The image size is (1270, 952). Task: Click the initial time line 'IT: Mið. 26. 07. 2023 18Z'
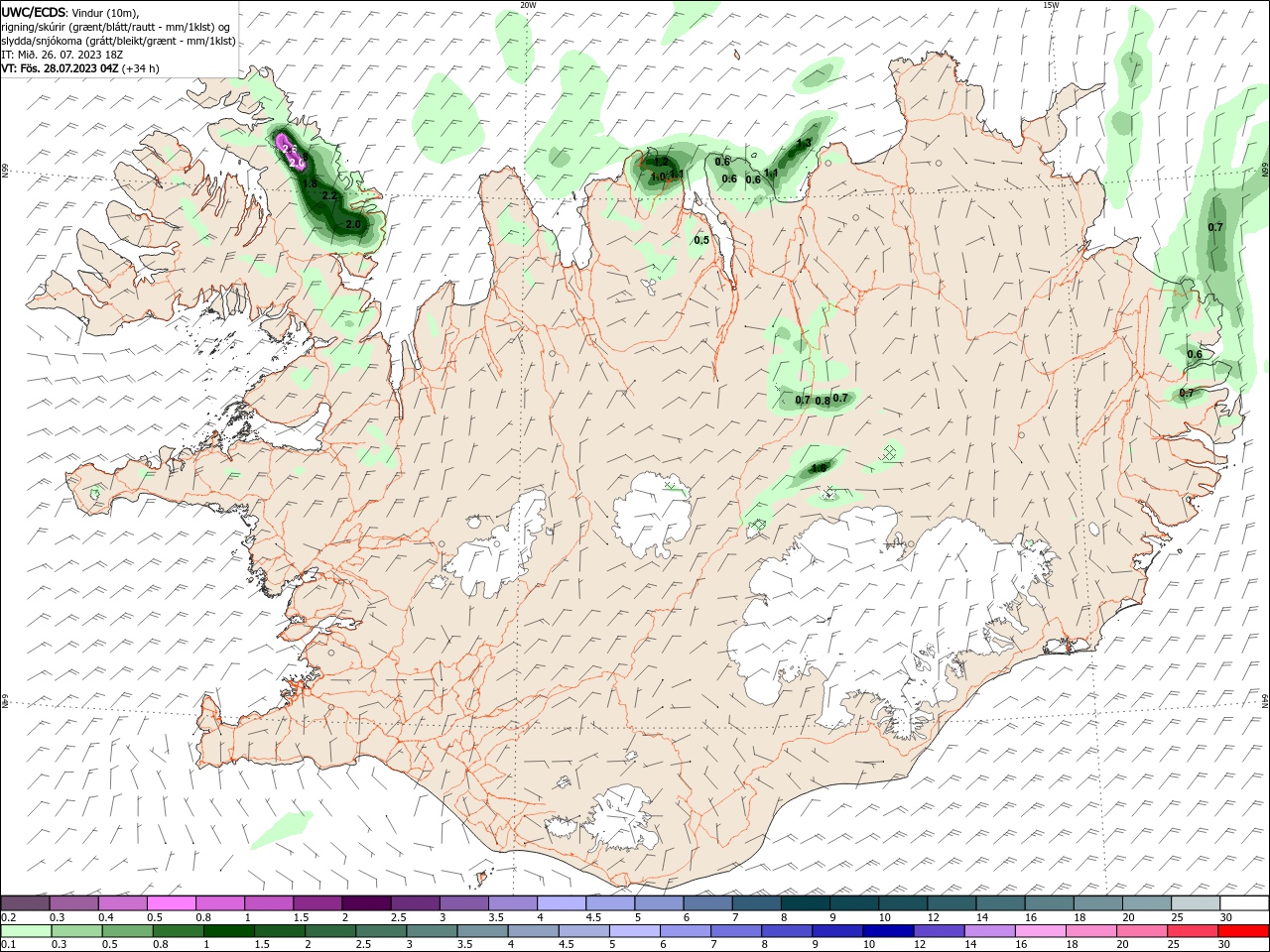tap(62, 55)
